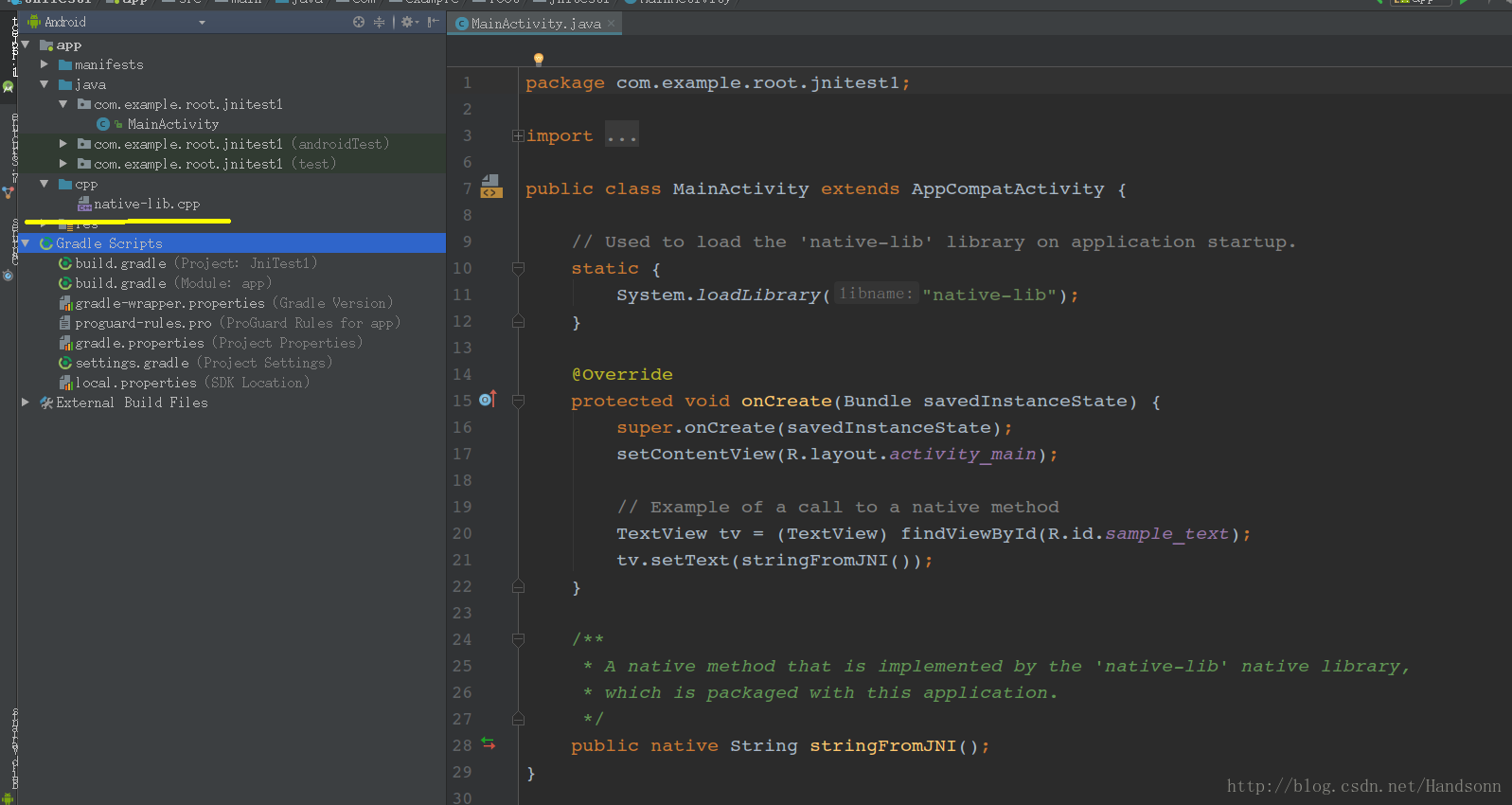Click line number 18 in the gutter
1512x805 pixels.
pos(462,481)
